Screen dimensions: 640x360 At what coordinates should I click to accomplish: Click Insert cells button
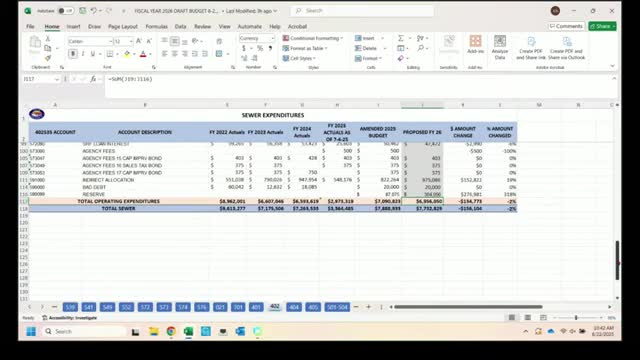click(364, 38)
